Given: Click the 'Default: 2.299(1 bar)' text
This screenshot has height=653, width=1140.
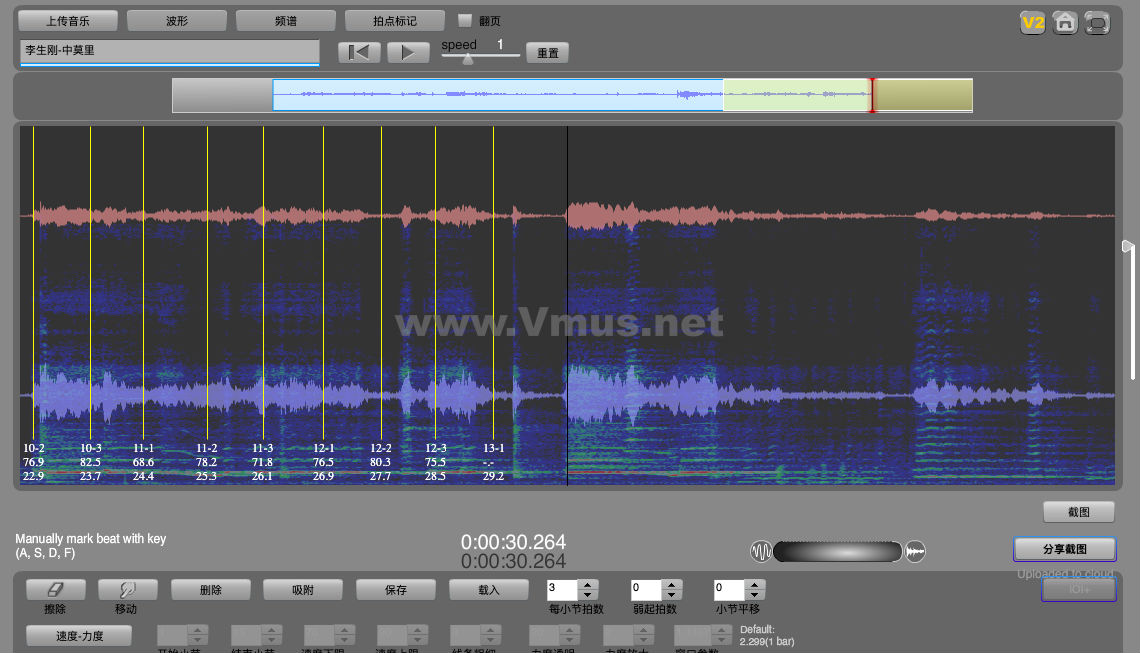Looking at the screenshot, I should [767, 636].
